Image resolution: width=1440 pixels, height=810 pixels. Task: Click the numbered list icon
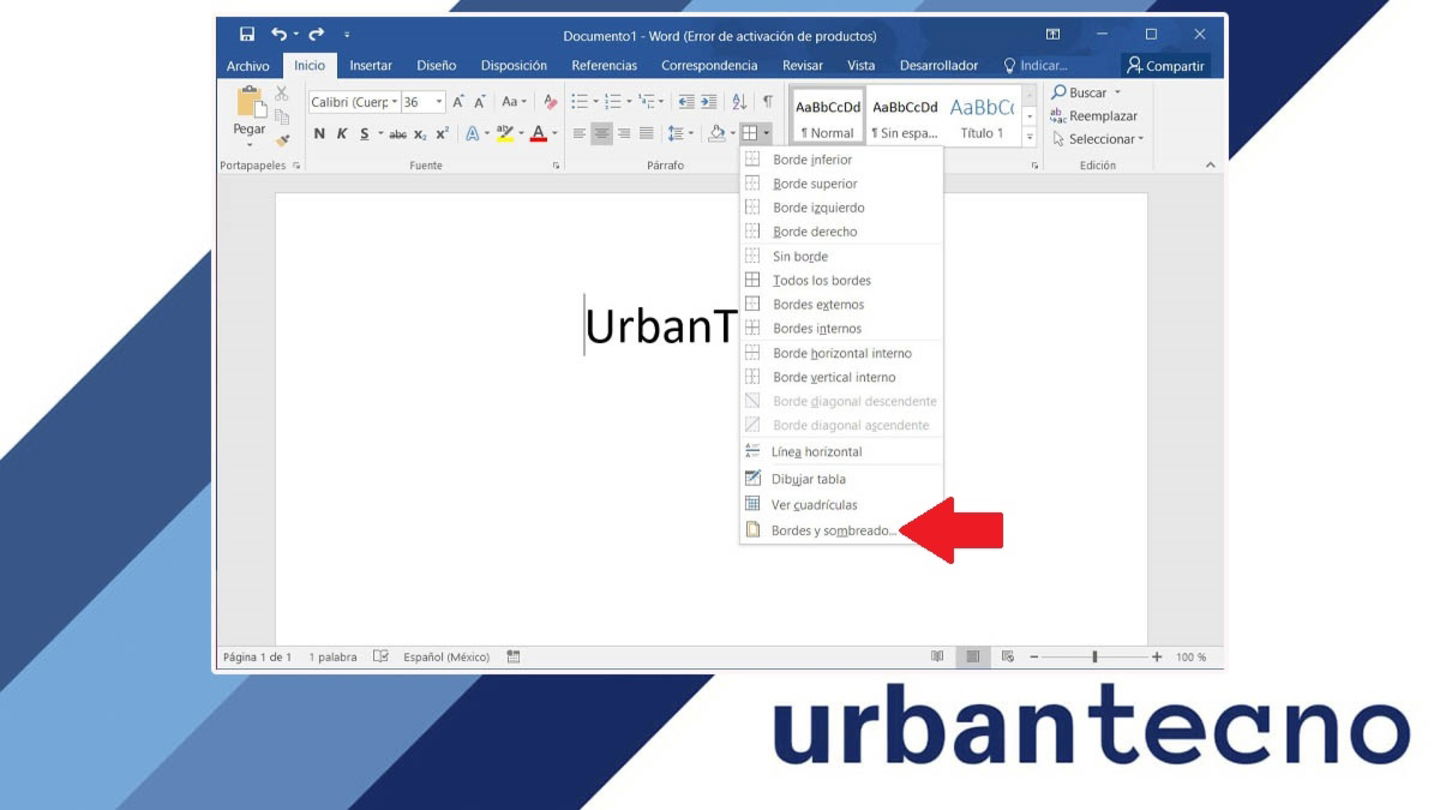(x=613, y=102)
